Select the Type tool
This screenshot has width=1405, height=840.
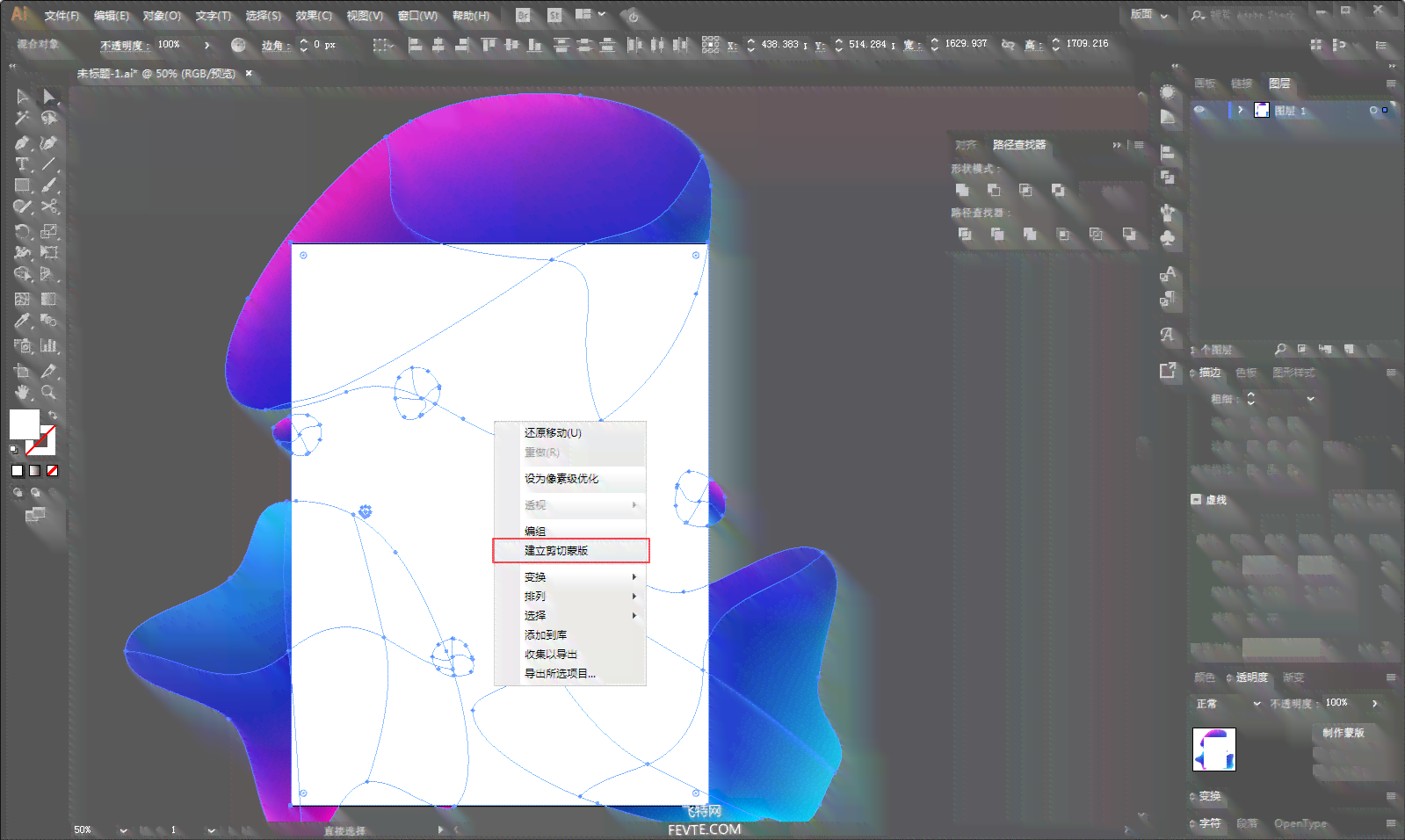(x=23, y=164)
